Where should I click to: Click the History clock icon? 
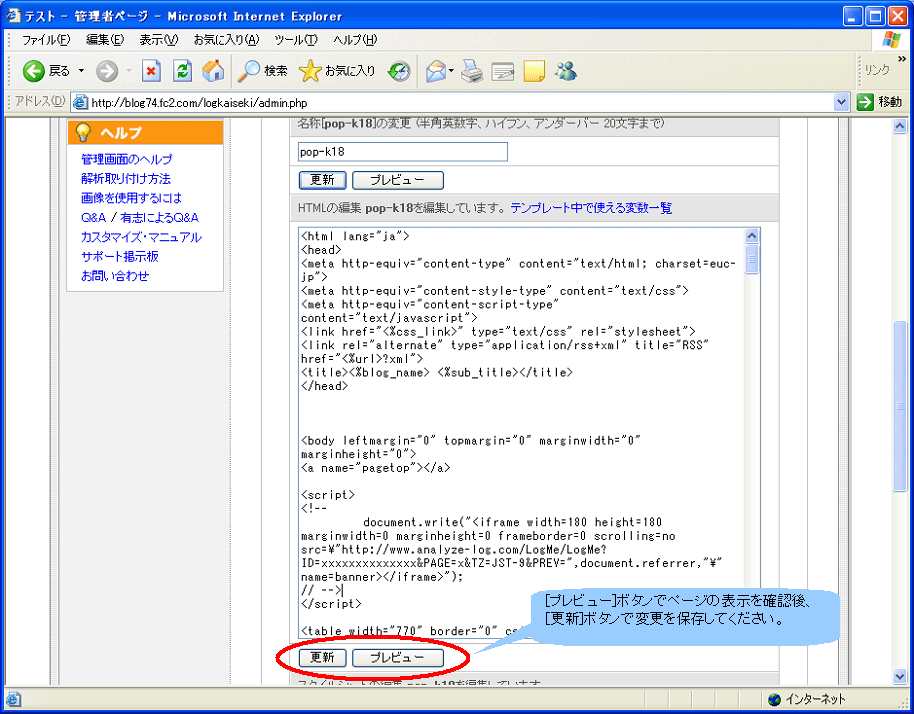pyautogui.click(x=399, y=71)
